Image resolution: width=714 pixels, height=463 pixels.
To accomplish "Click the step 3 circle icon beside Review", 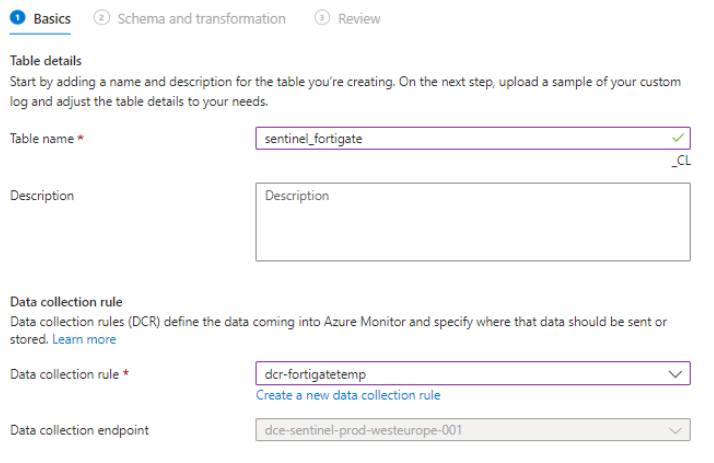I will [x=322, y=18].
